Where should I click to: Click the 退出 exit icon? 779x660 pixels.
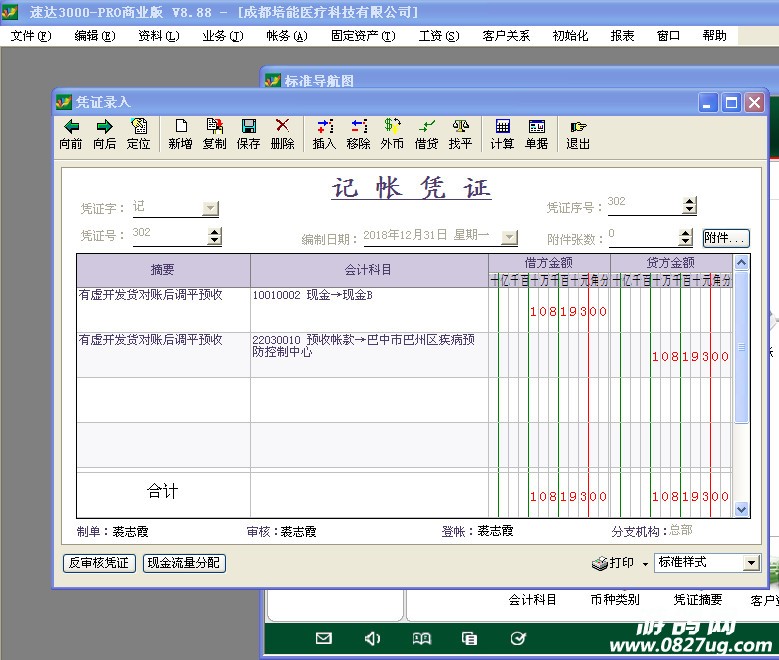578,127
